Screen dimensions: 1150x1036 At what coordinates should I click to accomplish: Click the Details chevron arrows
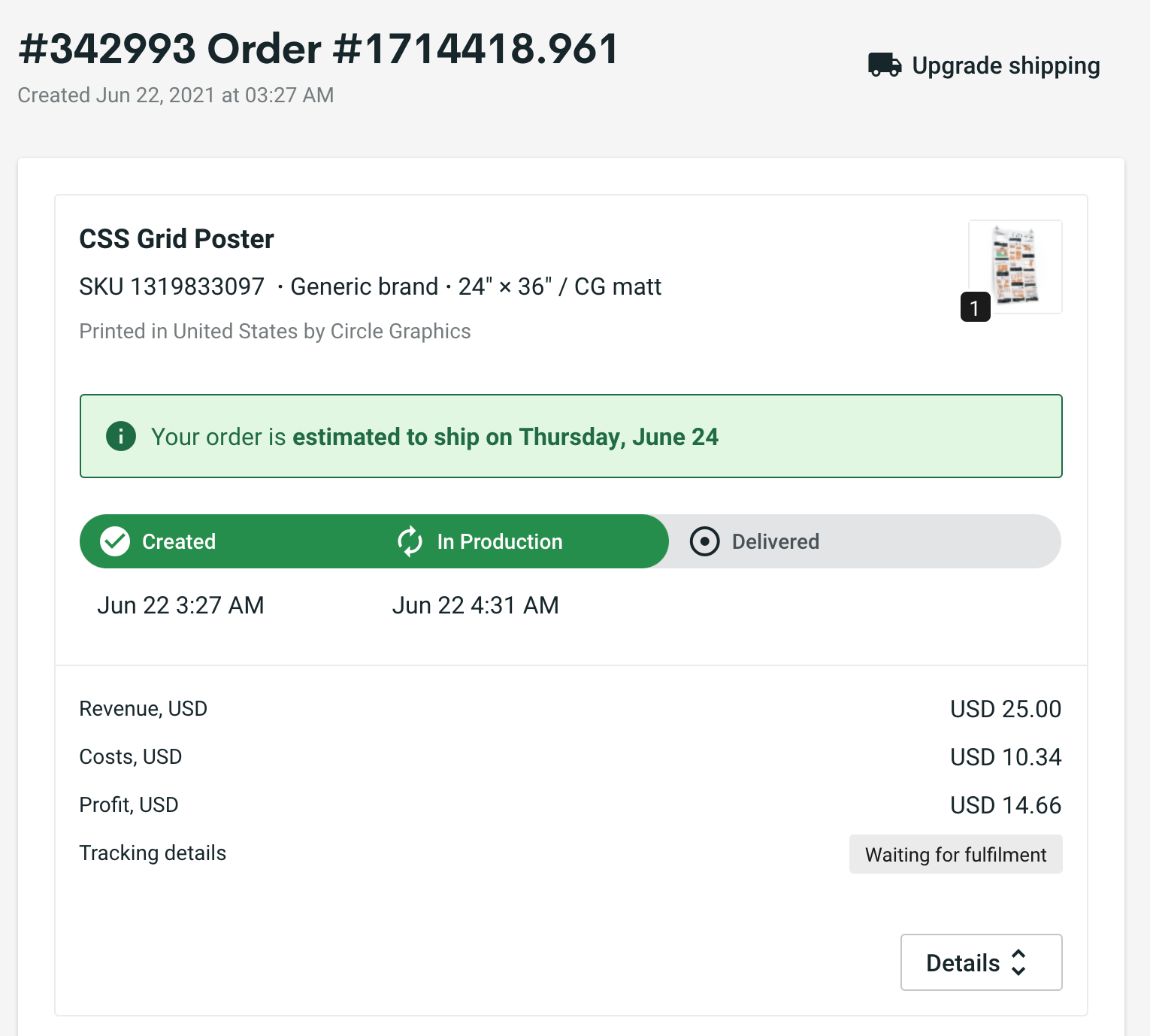click(1018, 962)
